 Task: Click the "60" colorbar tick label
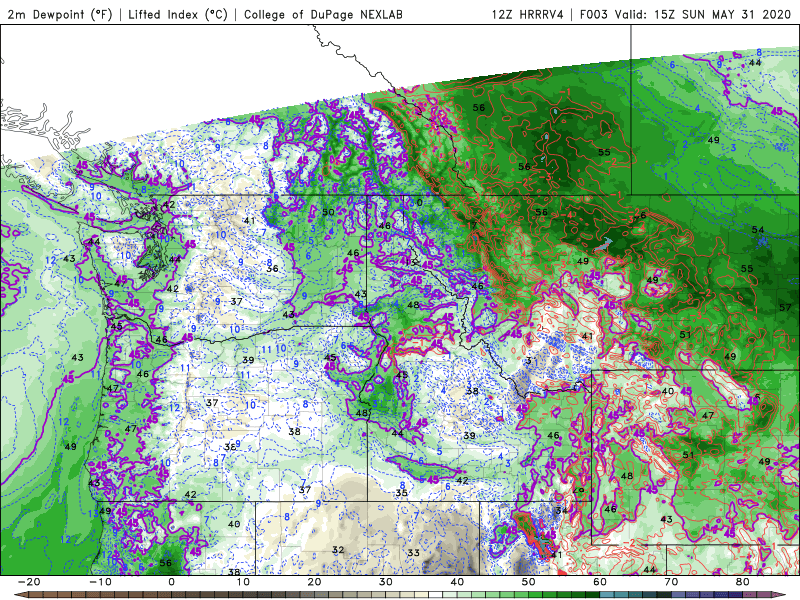600,582
